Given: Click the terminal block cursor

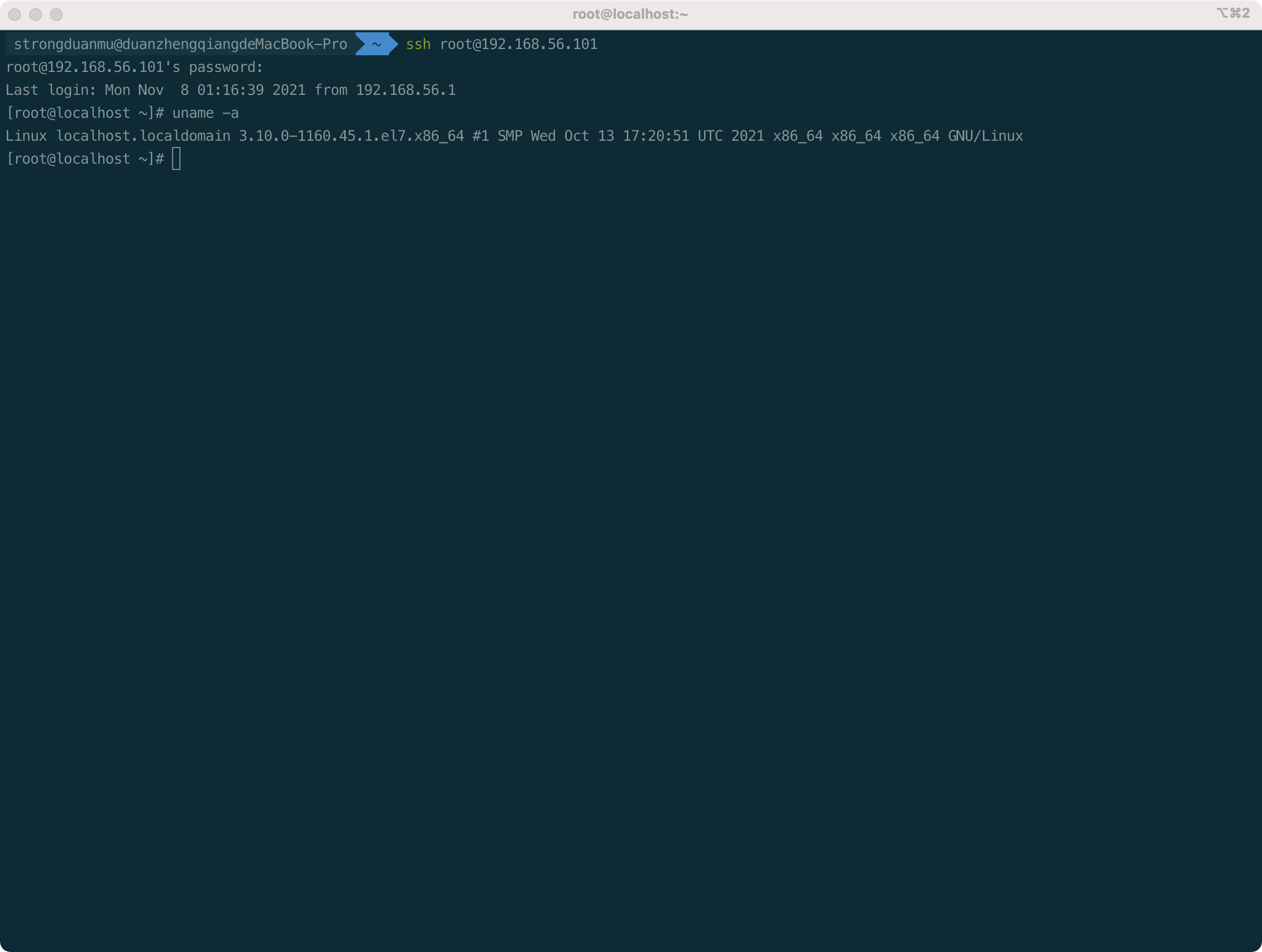Looking at the screenshot, I should (176, 158).
